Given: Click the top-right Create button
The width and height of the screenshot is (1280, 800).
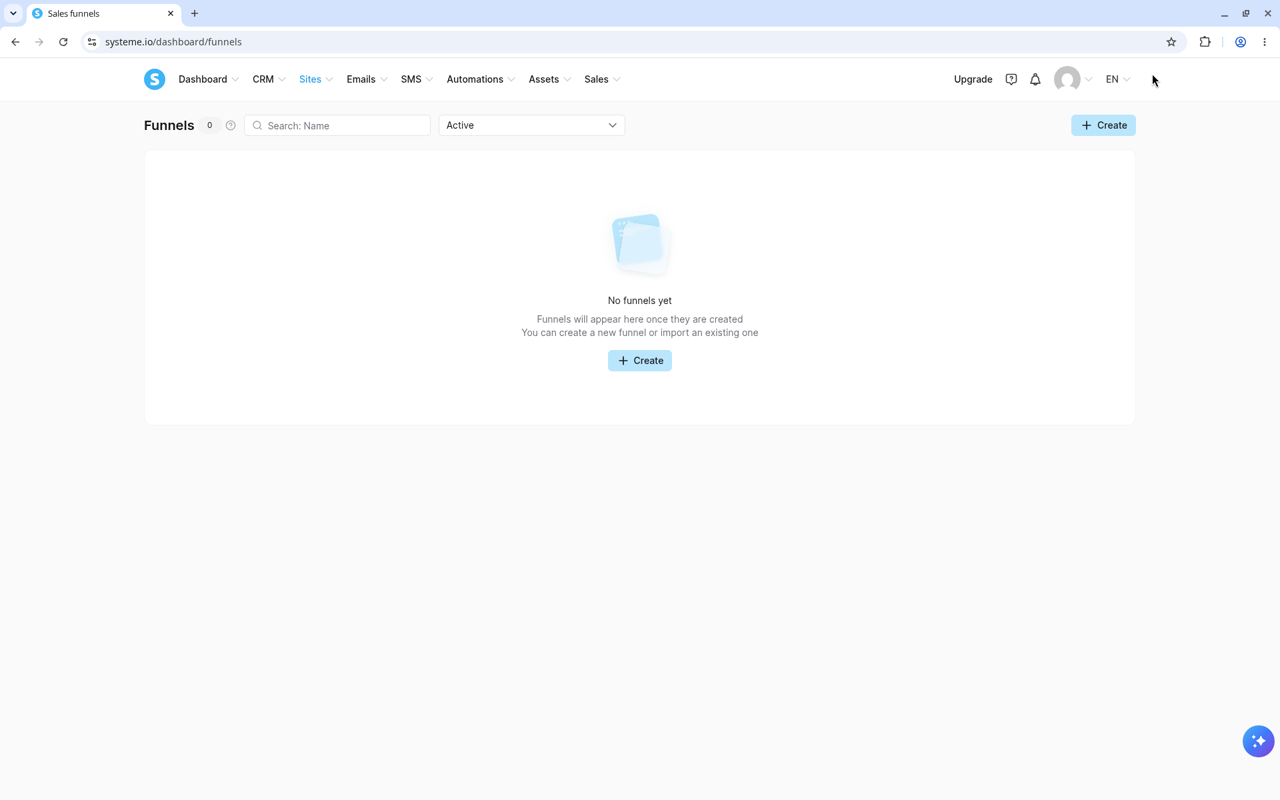Looking at the screenshot, I should [1103, 125].
